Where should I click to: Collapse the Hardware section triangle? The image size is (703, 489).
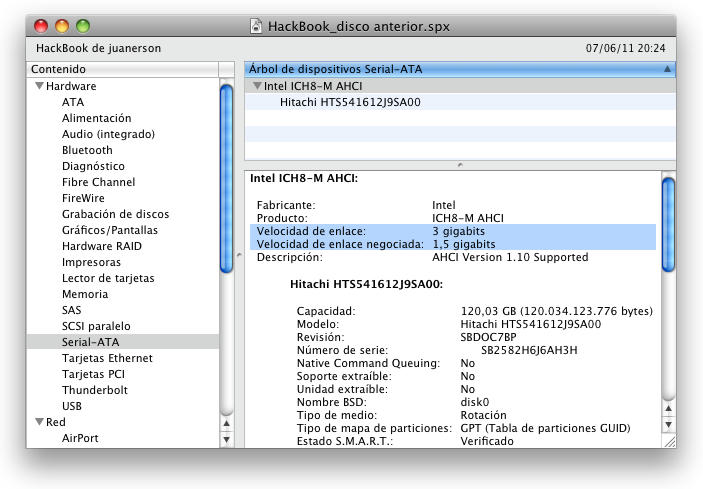pyautogui.click(x=39, y=86)
